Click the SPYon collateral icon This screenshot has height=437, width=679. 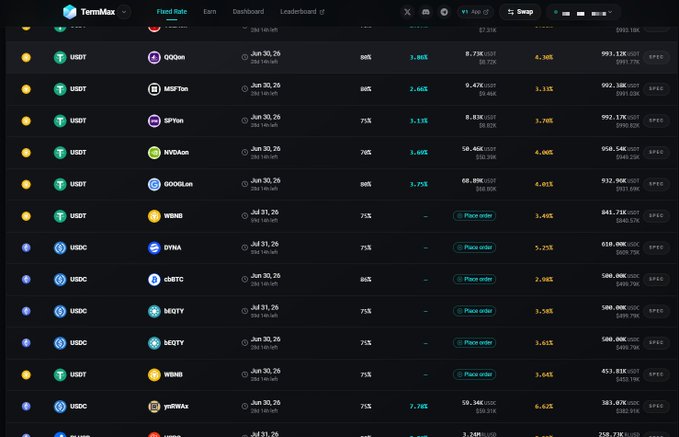coord(154,121)
